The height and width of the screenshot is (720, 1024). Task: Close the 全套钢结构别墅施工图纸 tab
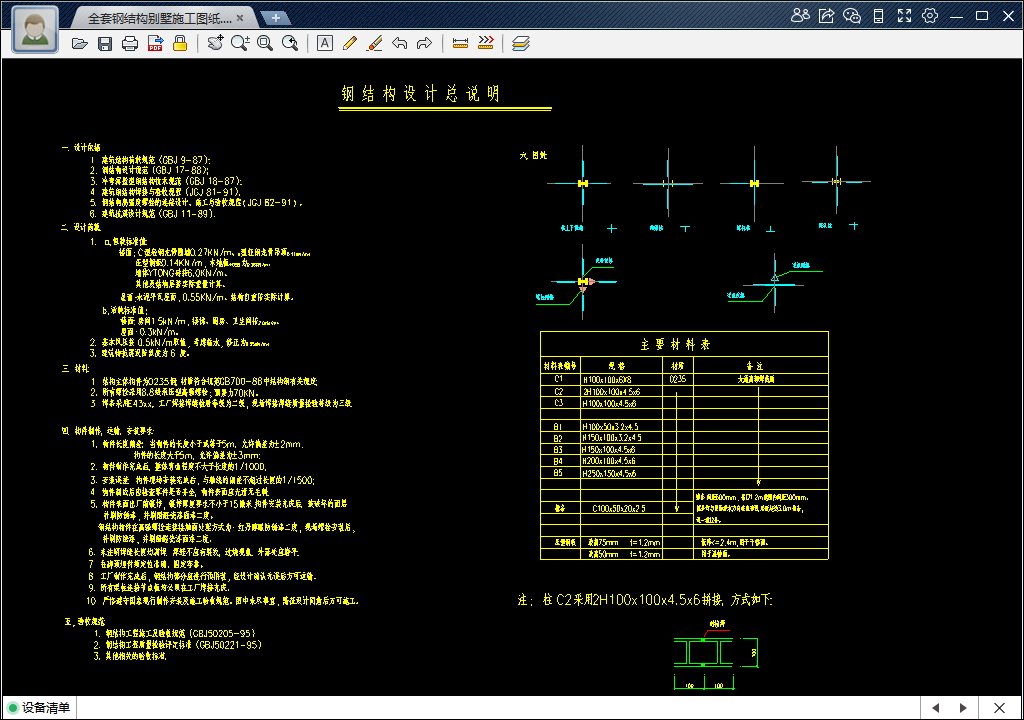pyautogui.click(x=240, y=18)
